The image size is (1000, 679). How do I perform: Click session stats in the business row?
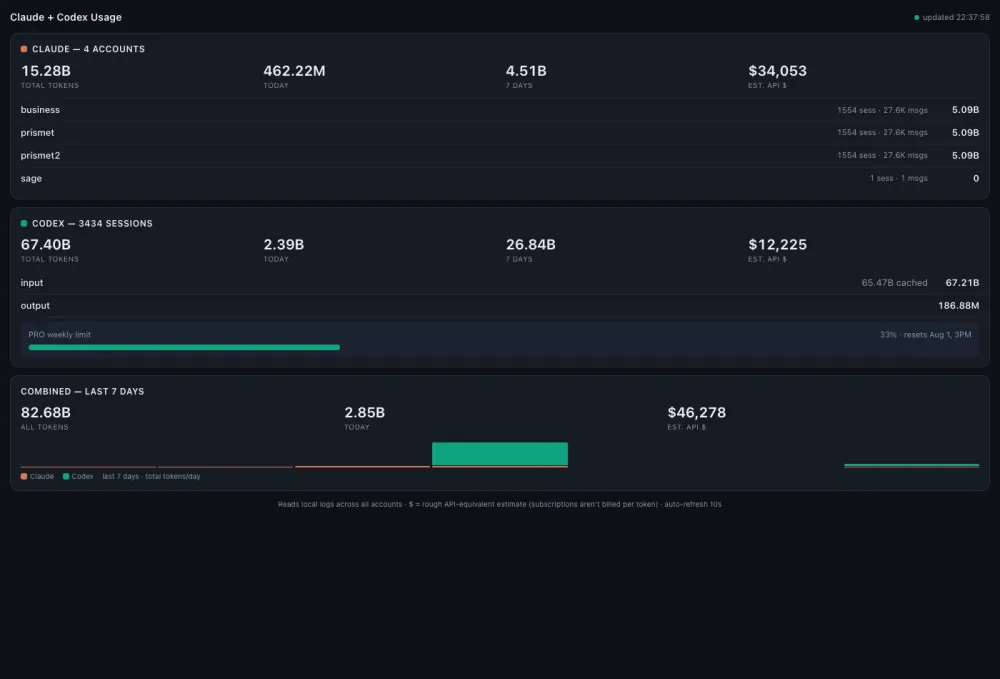[882, 110]
